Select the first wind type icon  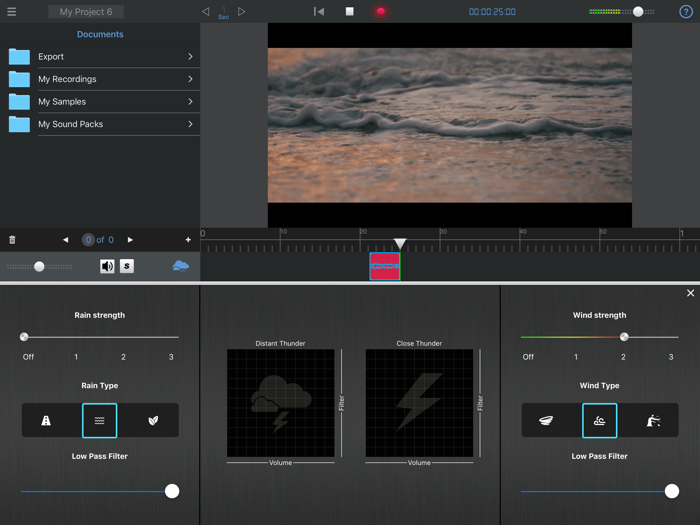point(546,421)
